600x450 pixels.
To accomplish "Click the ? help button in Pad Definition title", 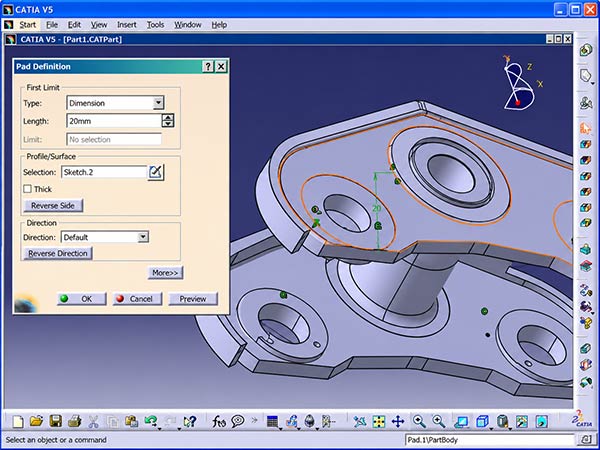I will click(x=207, y=67).
